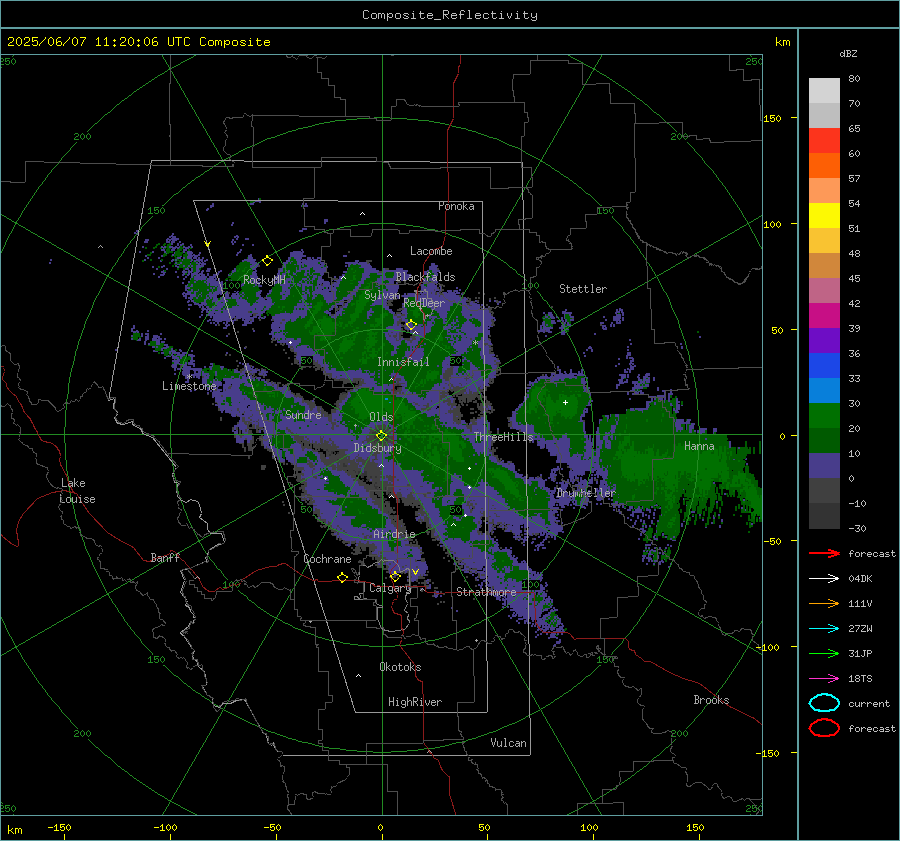Click the Calgary label
This screenshot has width=900, height=841.
(390, 588)
